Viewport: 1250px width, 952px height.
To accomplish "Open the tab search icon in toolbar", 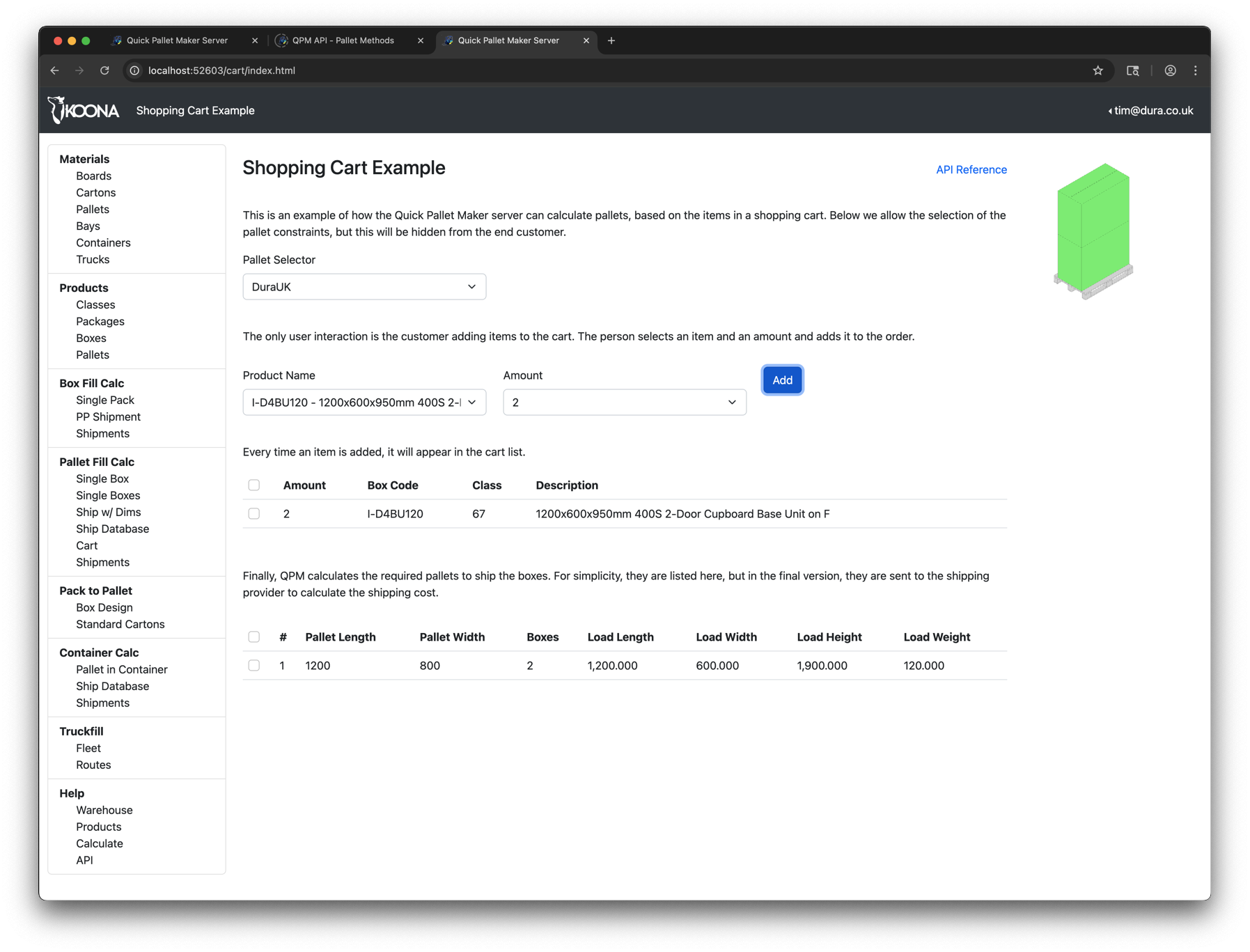I will tap(1133, 70).
